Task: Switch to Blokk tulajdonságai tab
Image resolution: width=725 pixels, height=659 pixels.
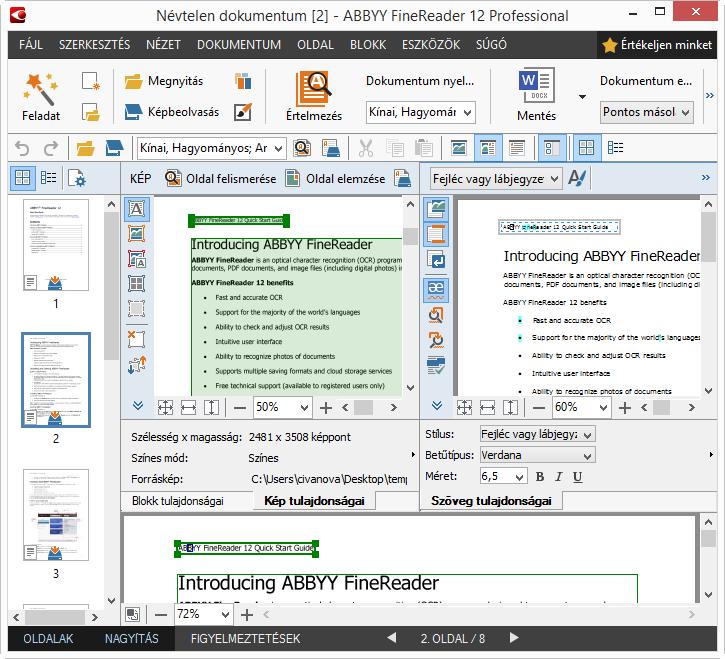Action: (x=178, y=501)
